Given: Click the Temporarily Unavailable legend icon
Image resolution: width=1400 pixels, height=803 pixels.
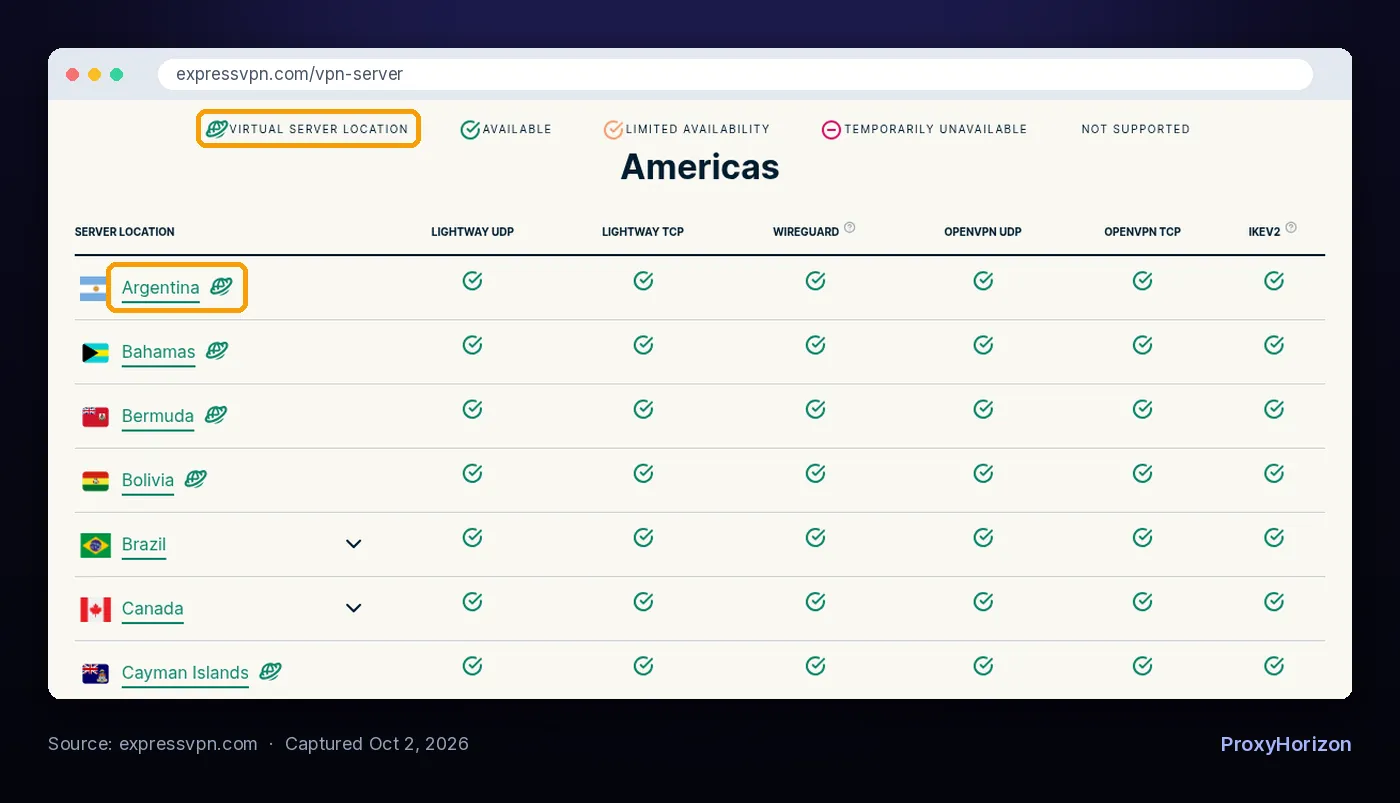Looking at the screenshot, I should point(831,129).
